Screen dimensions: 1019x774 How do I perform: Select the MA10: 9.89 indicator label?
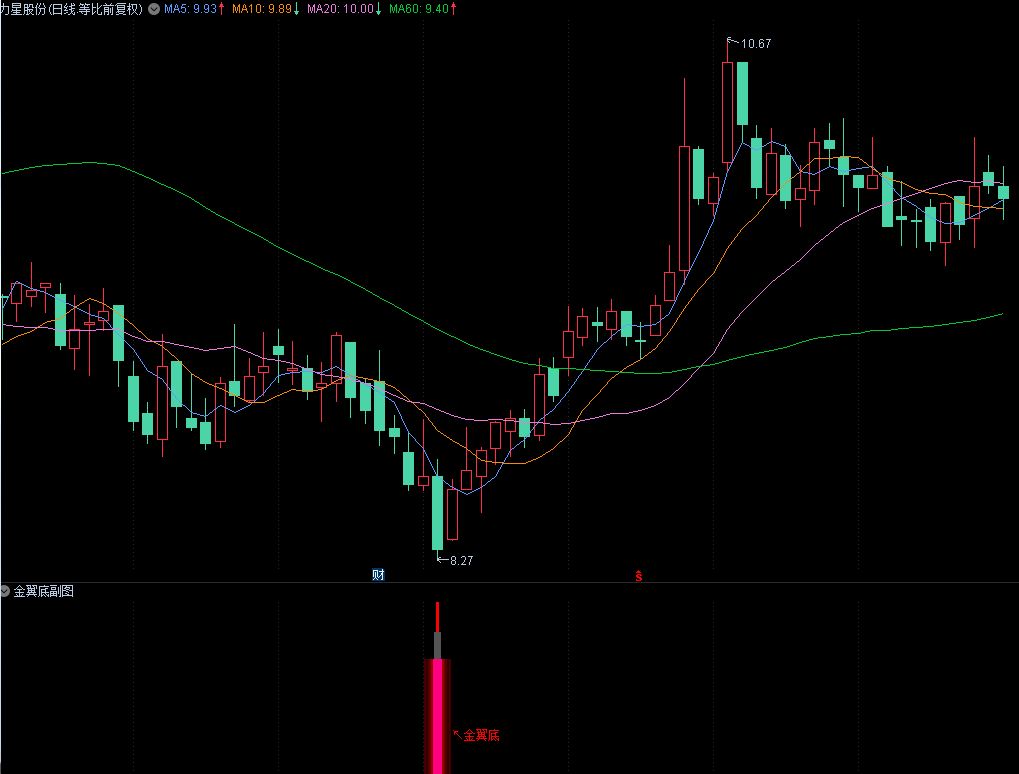(261, 9)
